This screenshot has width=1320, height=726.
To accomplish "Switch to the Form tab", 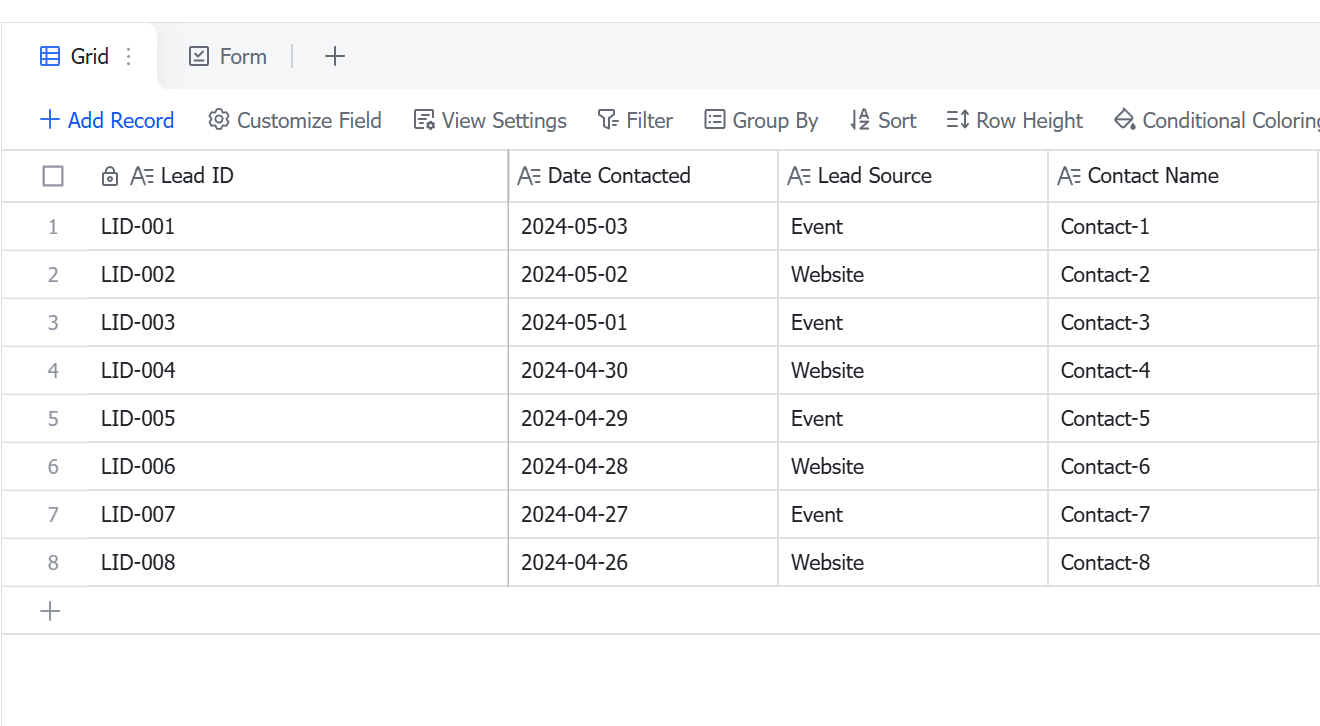I will click(228, 56).
